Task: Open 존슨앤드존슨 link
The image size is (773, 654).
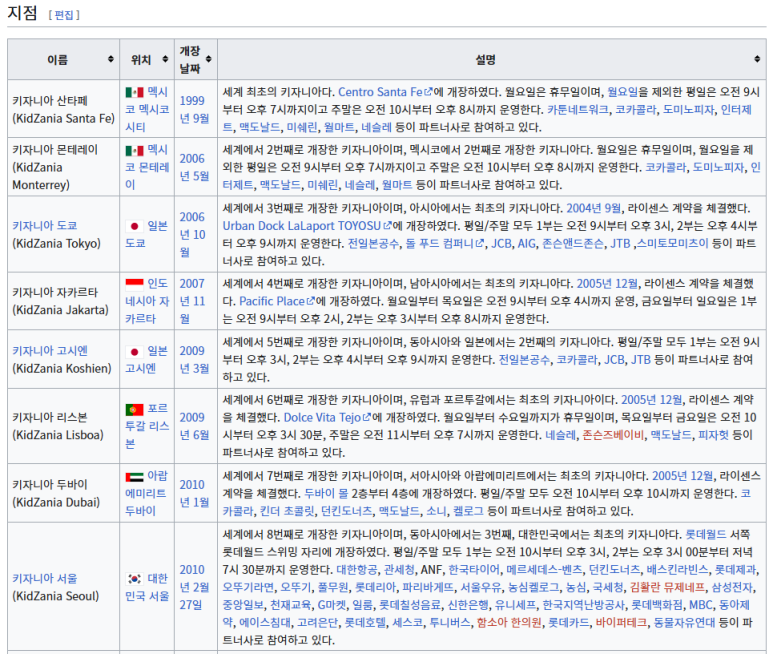Action: click(x=573, y=243)
